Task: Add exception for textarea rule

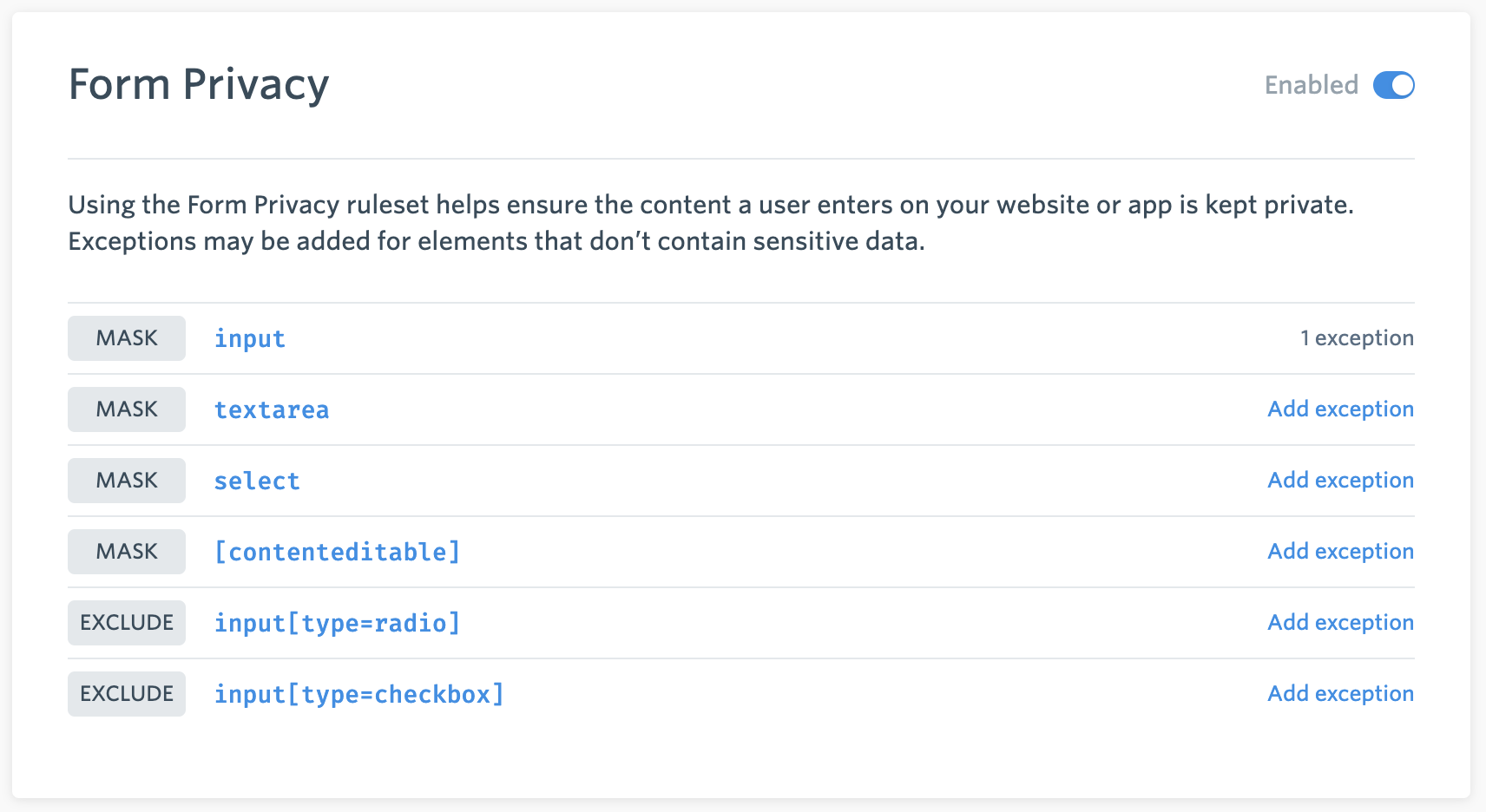Action: coord(1341,409)
